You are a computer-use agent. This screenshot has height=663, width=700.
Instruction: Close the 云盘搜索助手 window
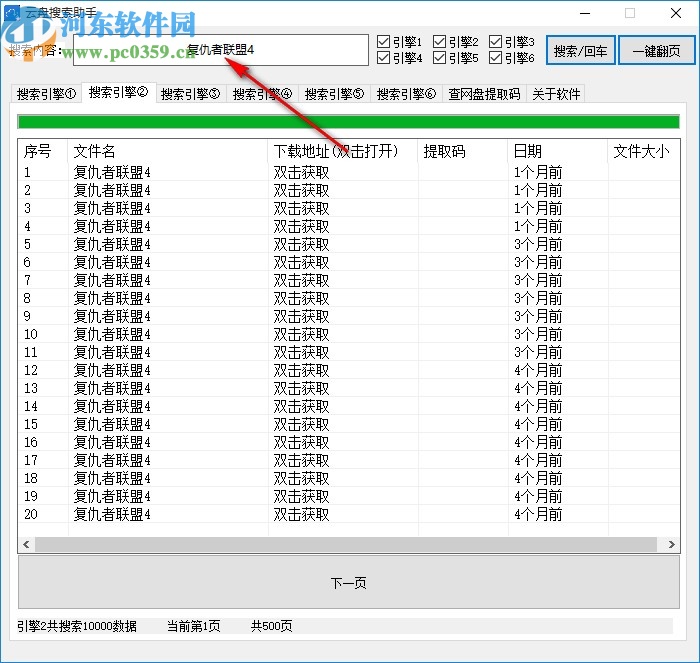676,13
